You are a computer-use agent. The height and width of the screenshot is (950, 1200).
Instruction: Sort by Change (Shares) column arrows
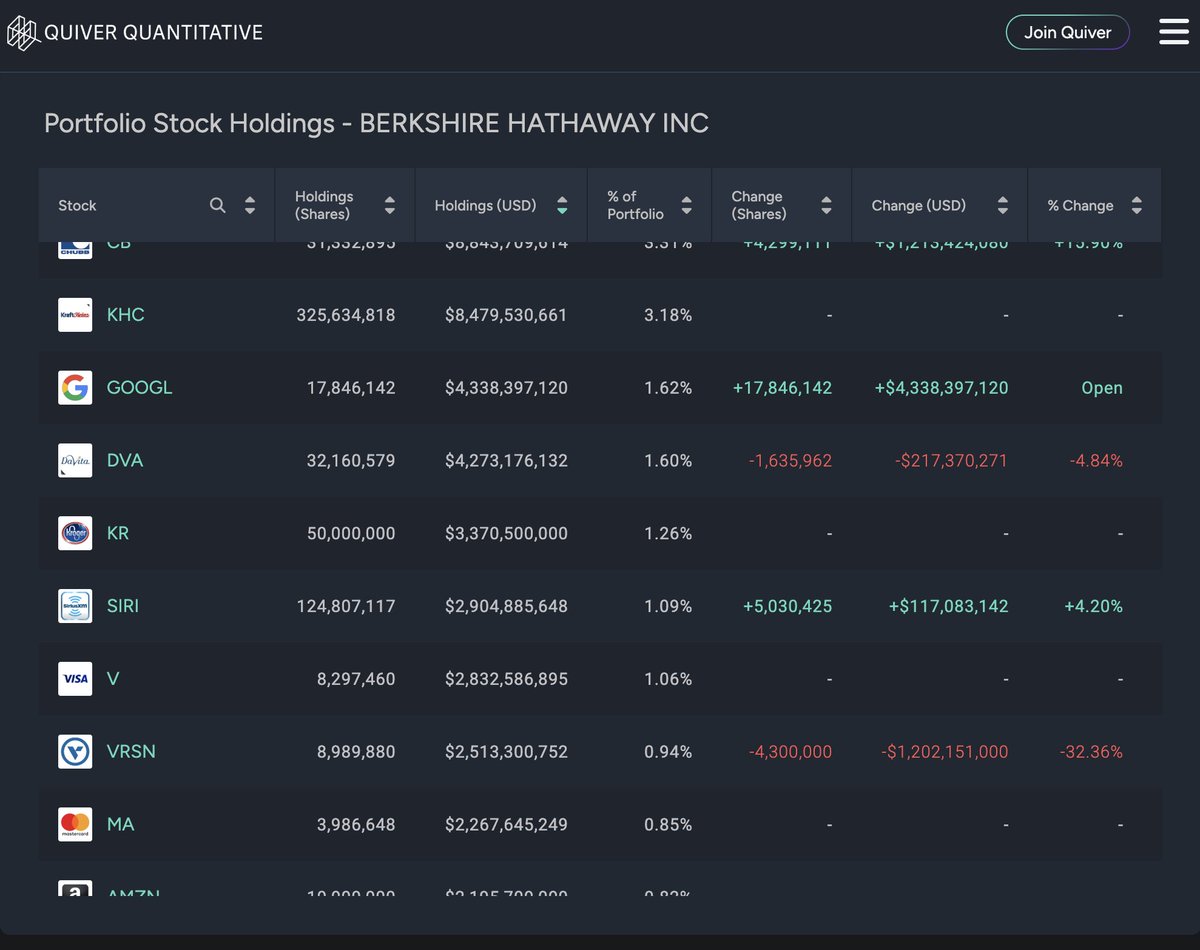(x=826, y=205)
